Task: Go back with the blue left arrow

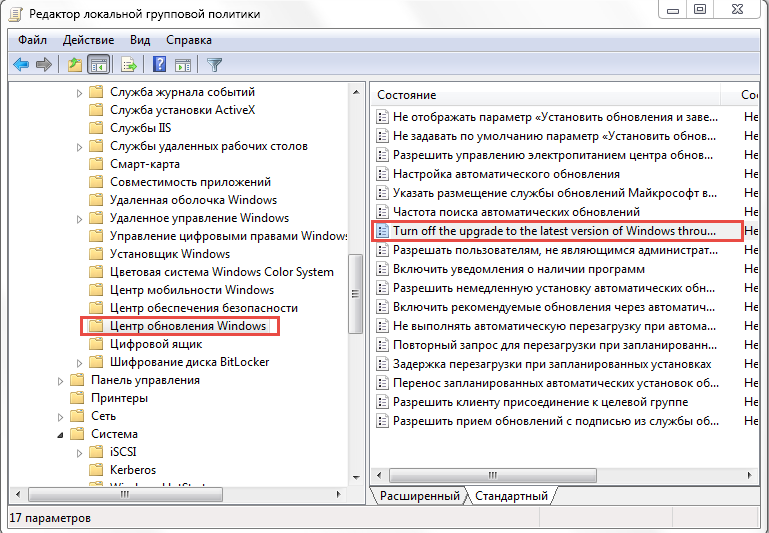Action: pos(21,64)
